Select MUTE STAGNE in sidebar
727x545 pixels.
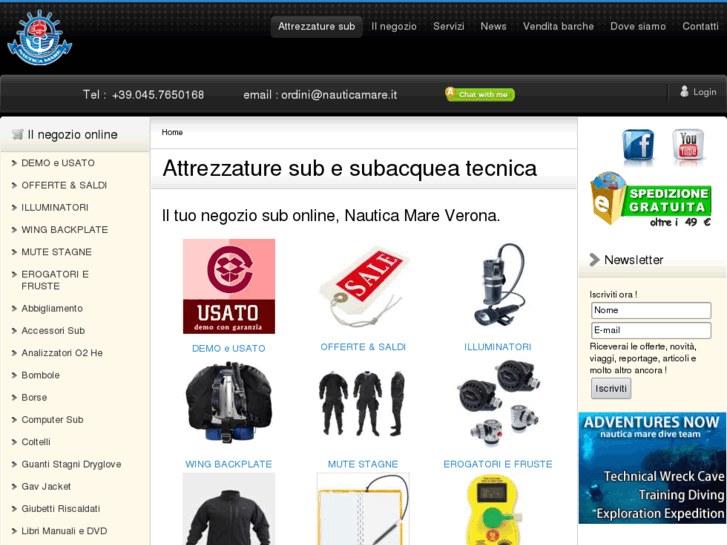[x=57, y=252]
